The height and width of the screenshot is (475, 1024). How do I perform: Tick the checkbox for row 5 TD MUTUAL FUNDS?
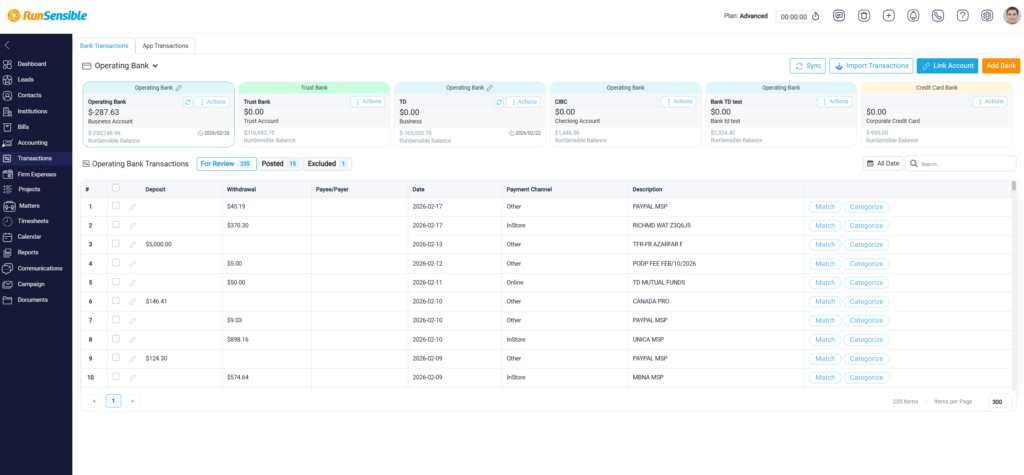pos(116,282)
